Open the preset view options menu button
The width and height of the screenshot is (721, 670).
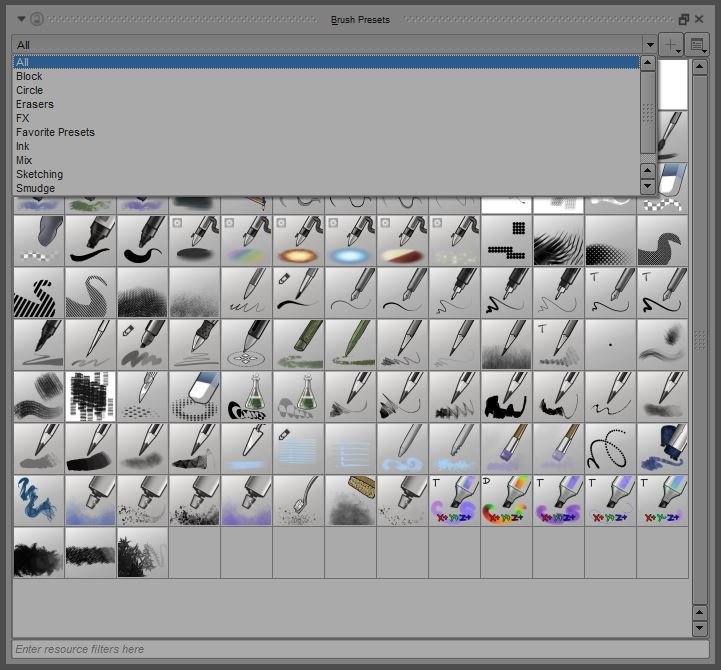point(698,45)
